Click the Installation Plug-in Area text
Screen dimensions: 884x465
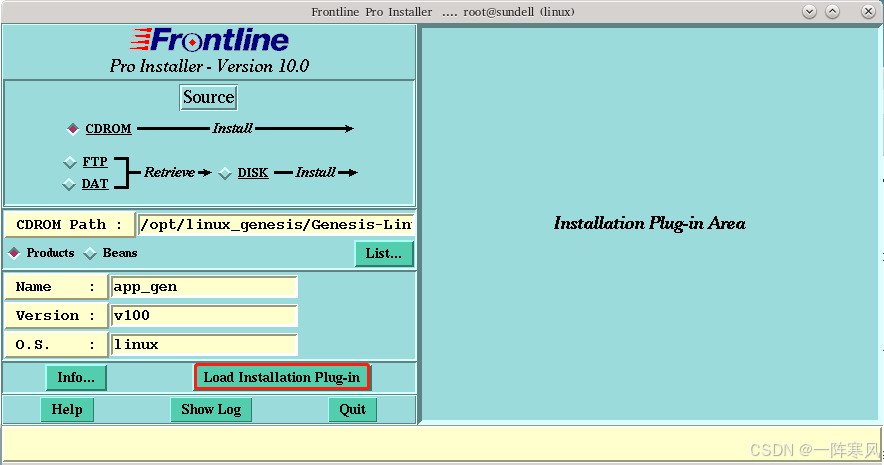pyautogui.click(x=649, y=223)
